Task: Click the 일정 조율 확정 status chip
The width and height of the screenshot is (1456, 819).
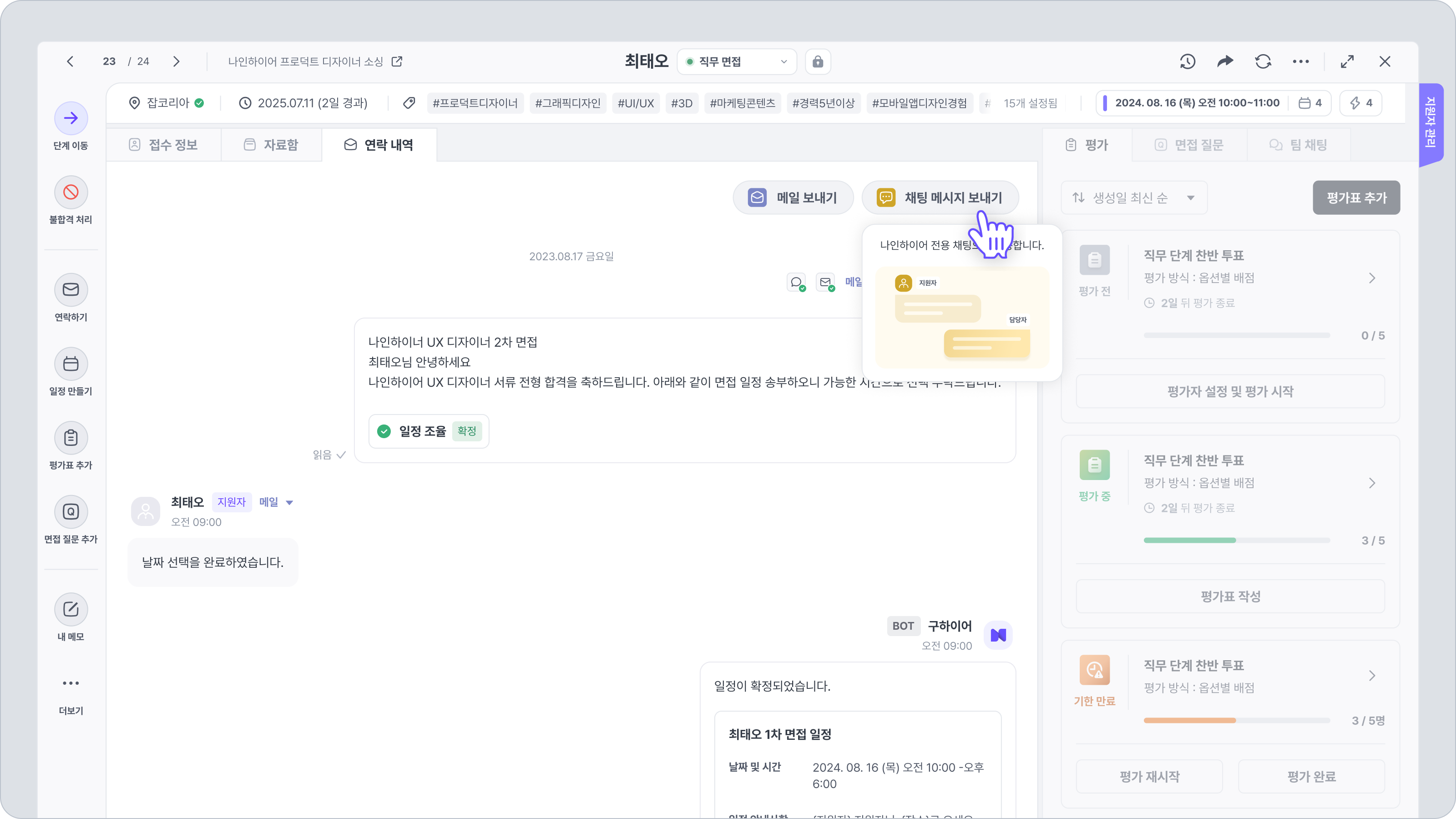Action: tap(429, 431)
